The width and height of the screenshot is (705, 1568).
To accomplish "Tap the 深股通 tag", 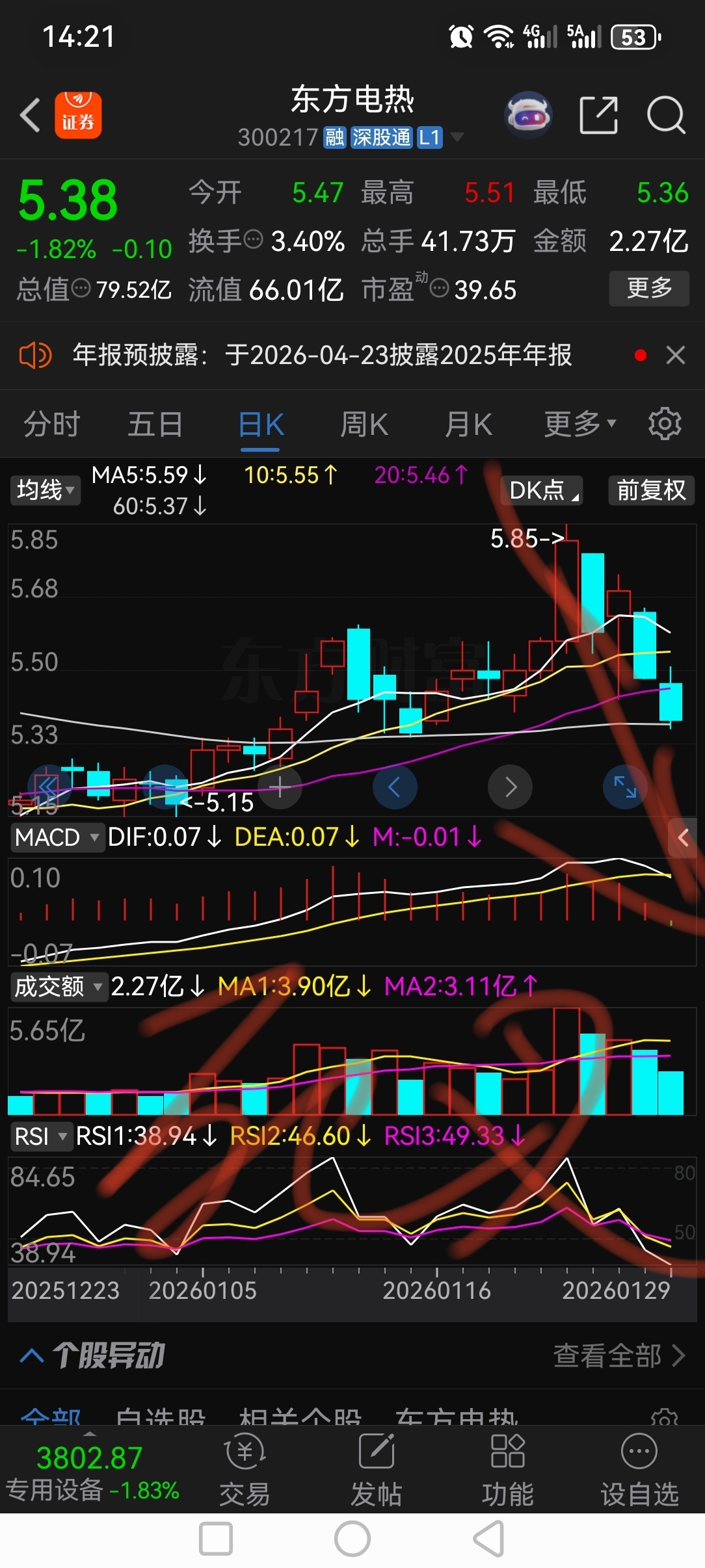I will point(381,137).
